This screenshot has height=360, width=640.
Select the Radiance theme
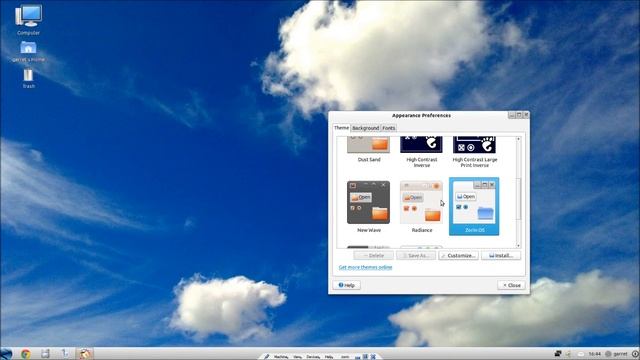pos(421,207)
